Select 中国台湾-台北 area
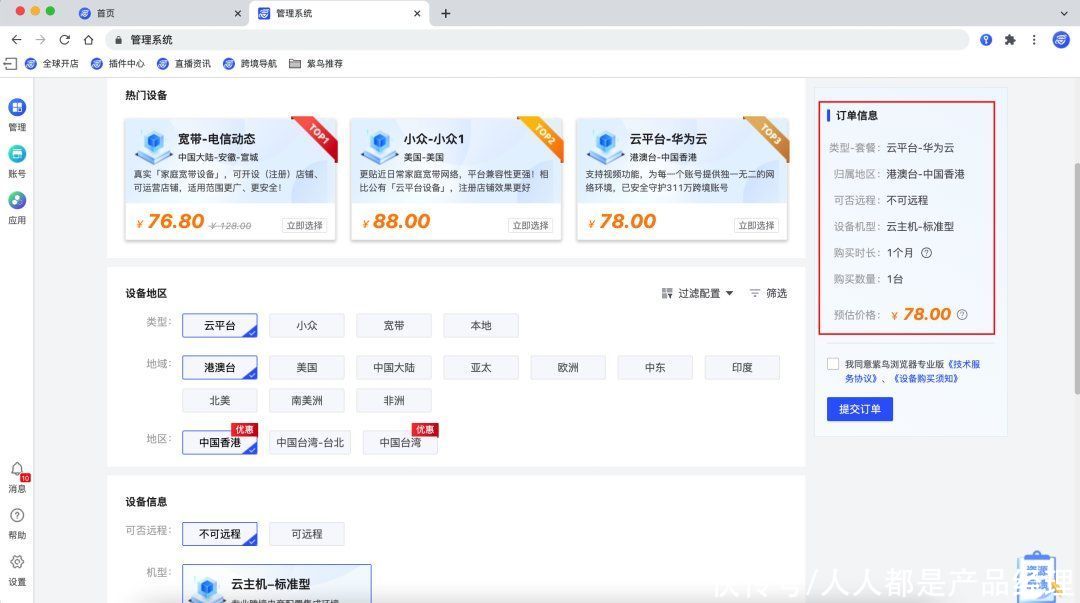The image size is (1080, 603). click(x=310, y=442)
